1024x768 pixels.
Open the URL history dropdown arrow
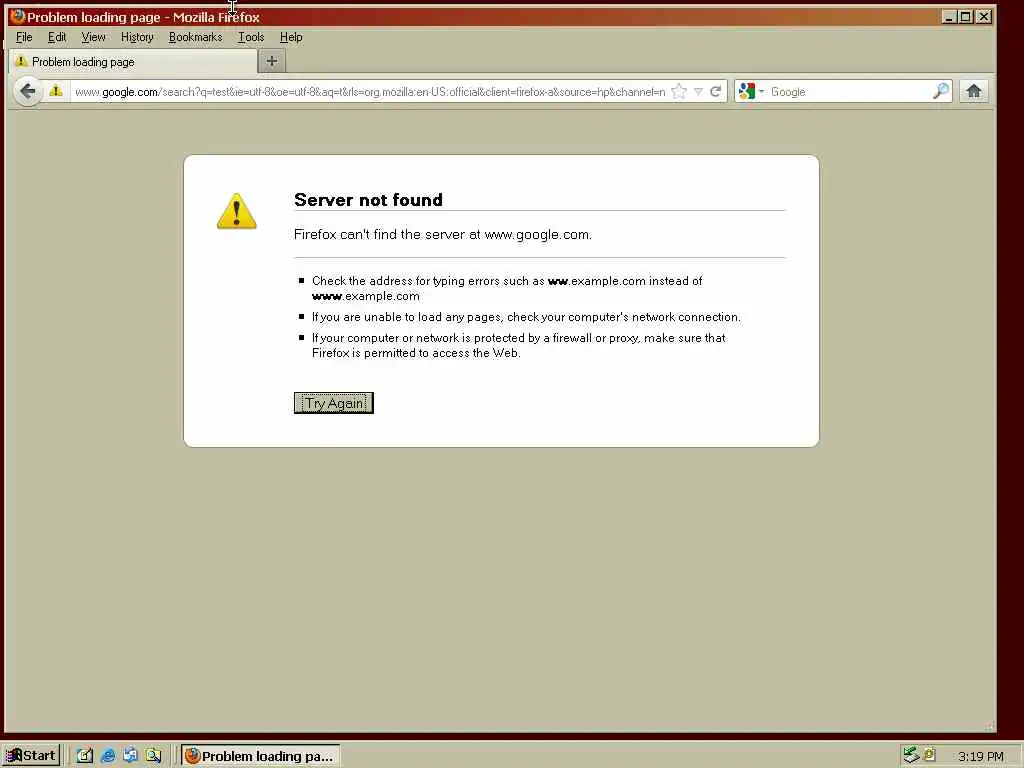click(x=698, y=91)
